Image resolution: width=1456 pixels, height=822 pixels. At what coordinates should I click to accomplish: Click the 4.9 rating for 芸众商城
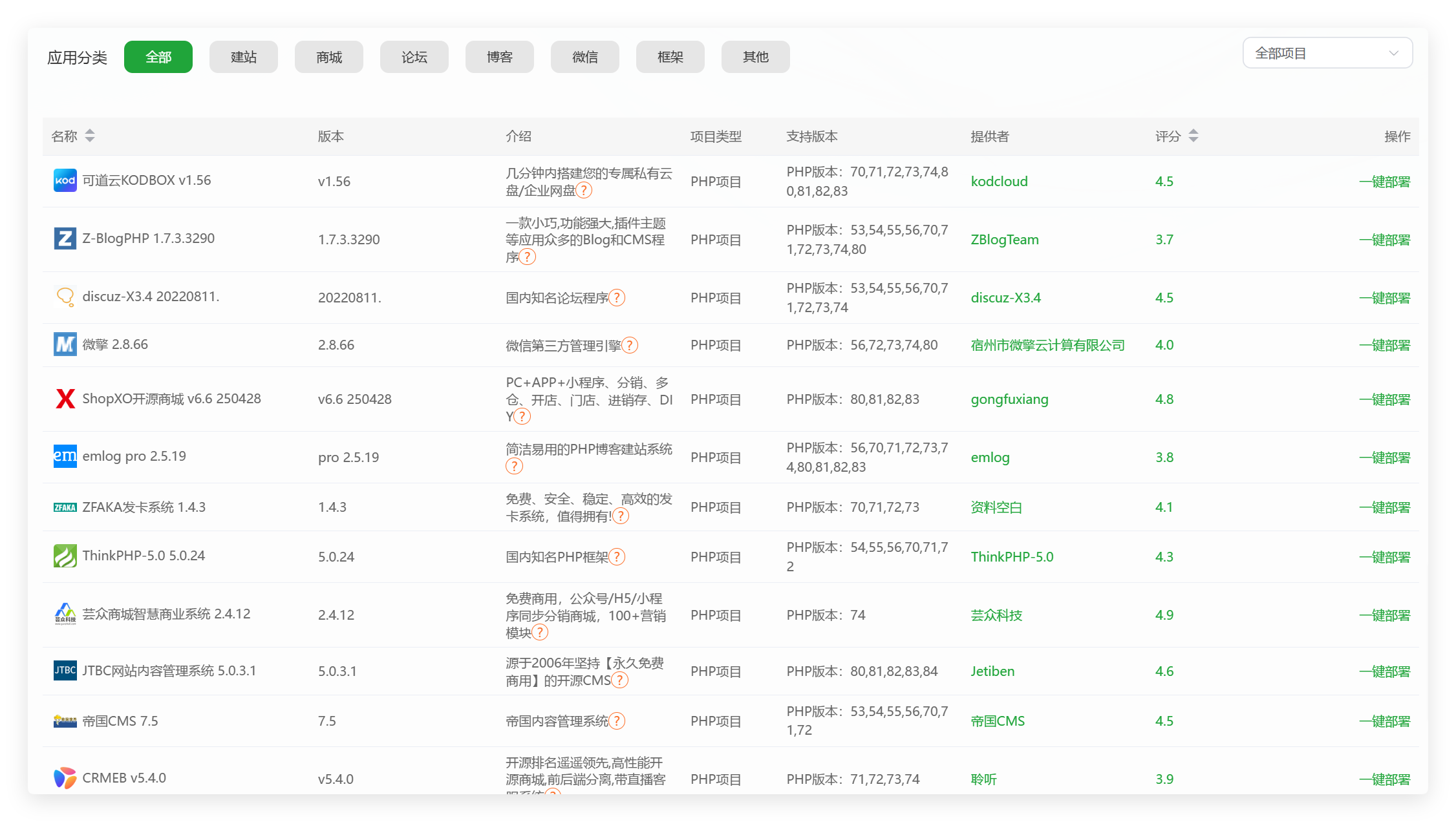point(1164,615)
